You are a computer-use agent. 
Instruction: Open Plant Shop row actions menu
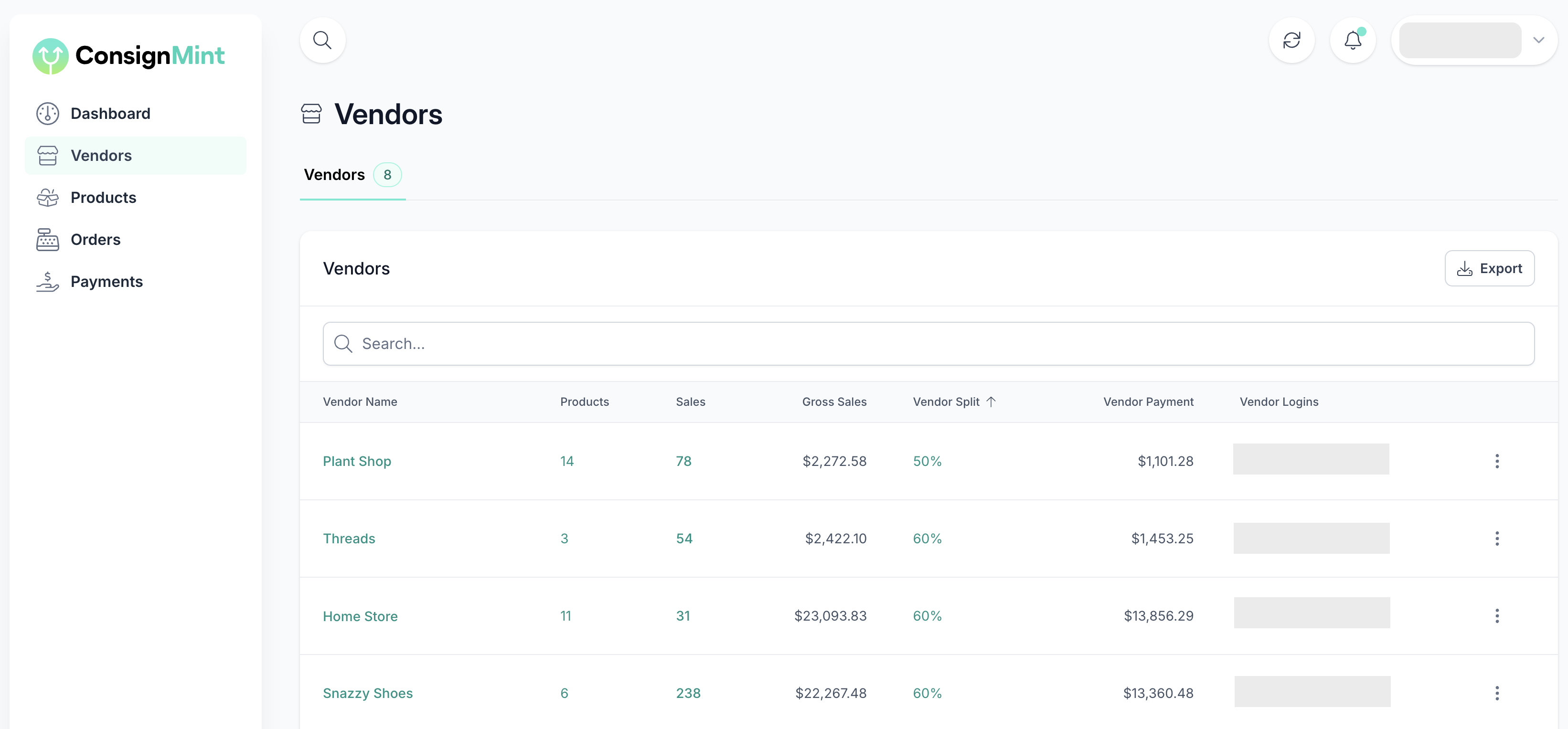tap(1497, 461)
